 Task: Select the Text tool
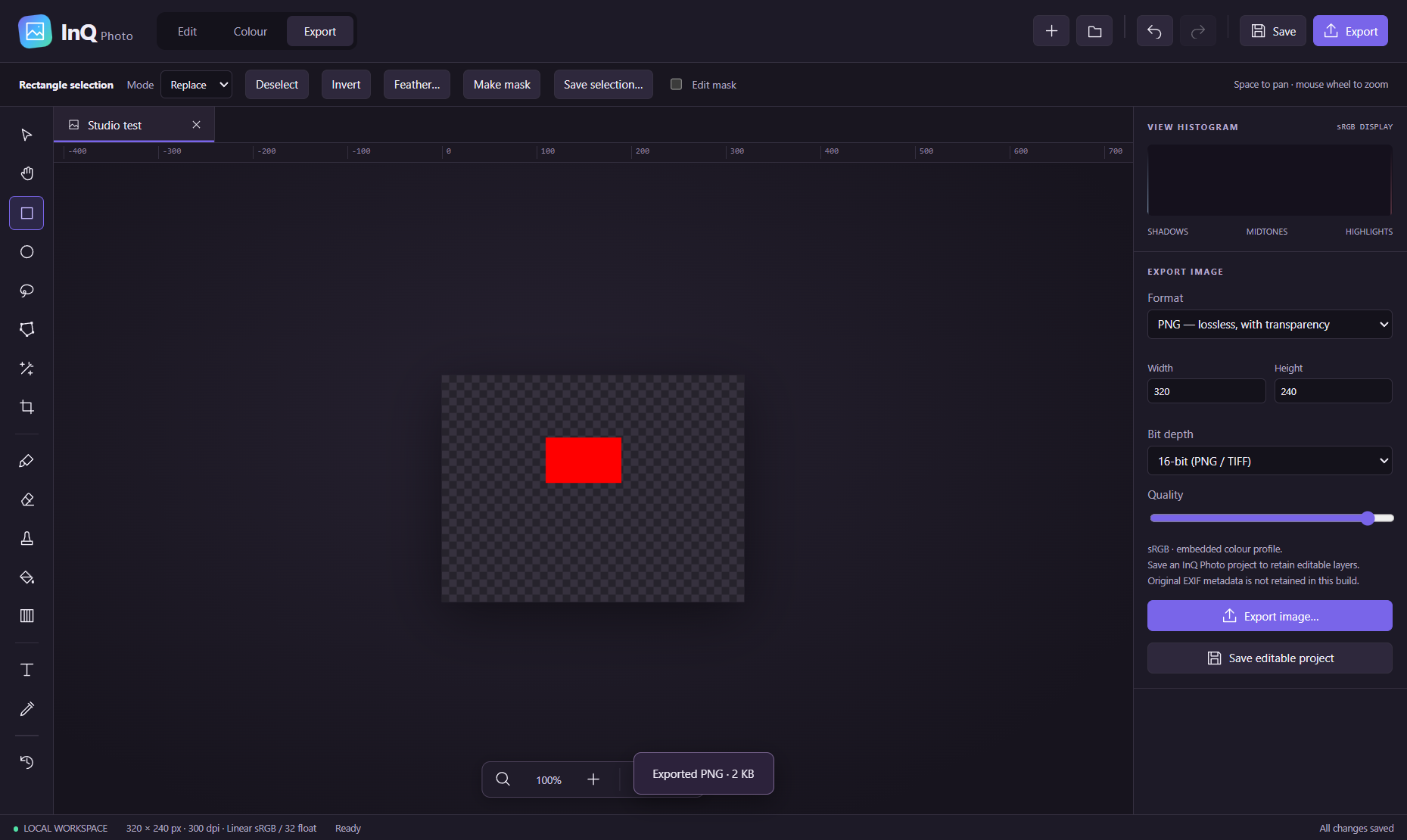(26, 670)
